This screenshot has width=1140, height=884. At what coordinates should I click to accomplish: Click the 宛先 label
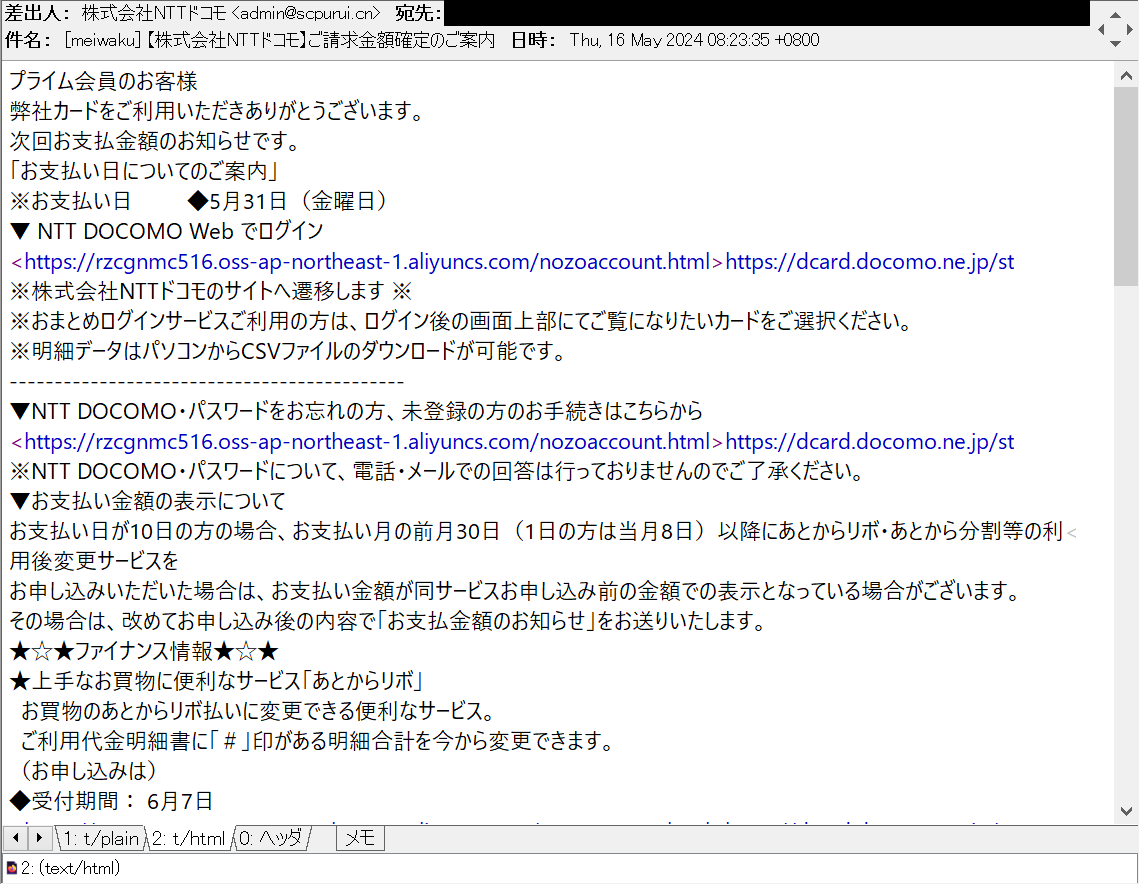click(418, 13)
